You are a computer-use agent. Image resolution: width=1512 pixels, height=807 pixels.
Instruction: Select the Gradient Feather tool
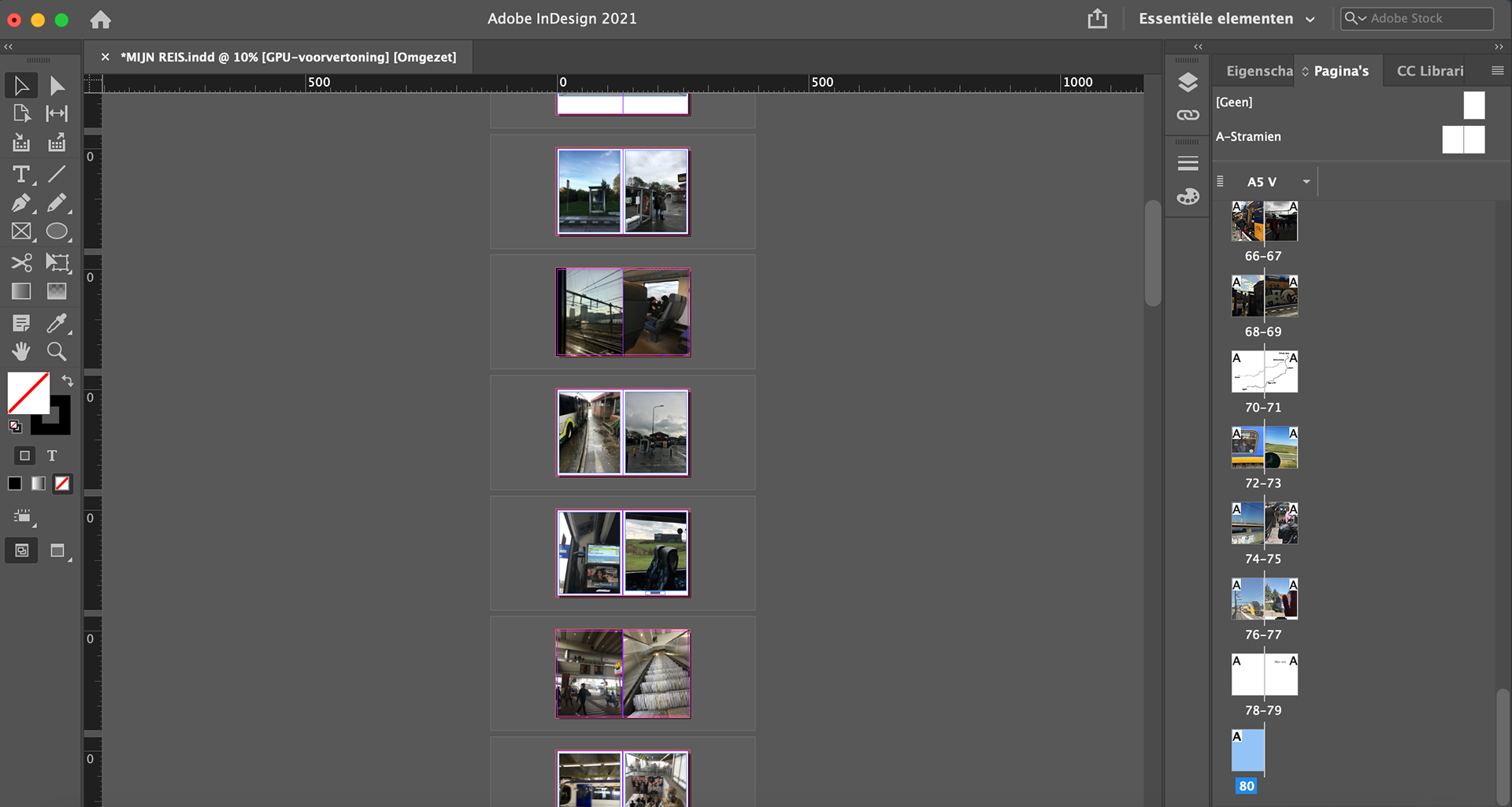57,291
